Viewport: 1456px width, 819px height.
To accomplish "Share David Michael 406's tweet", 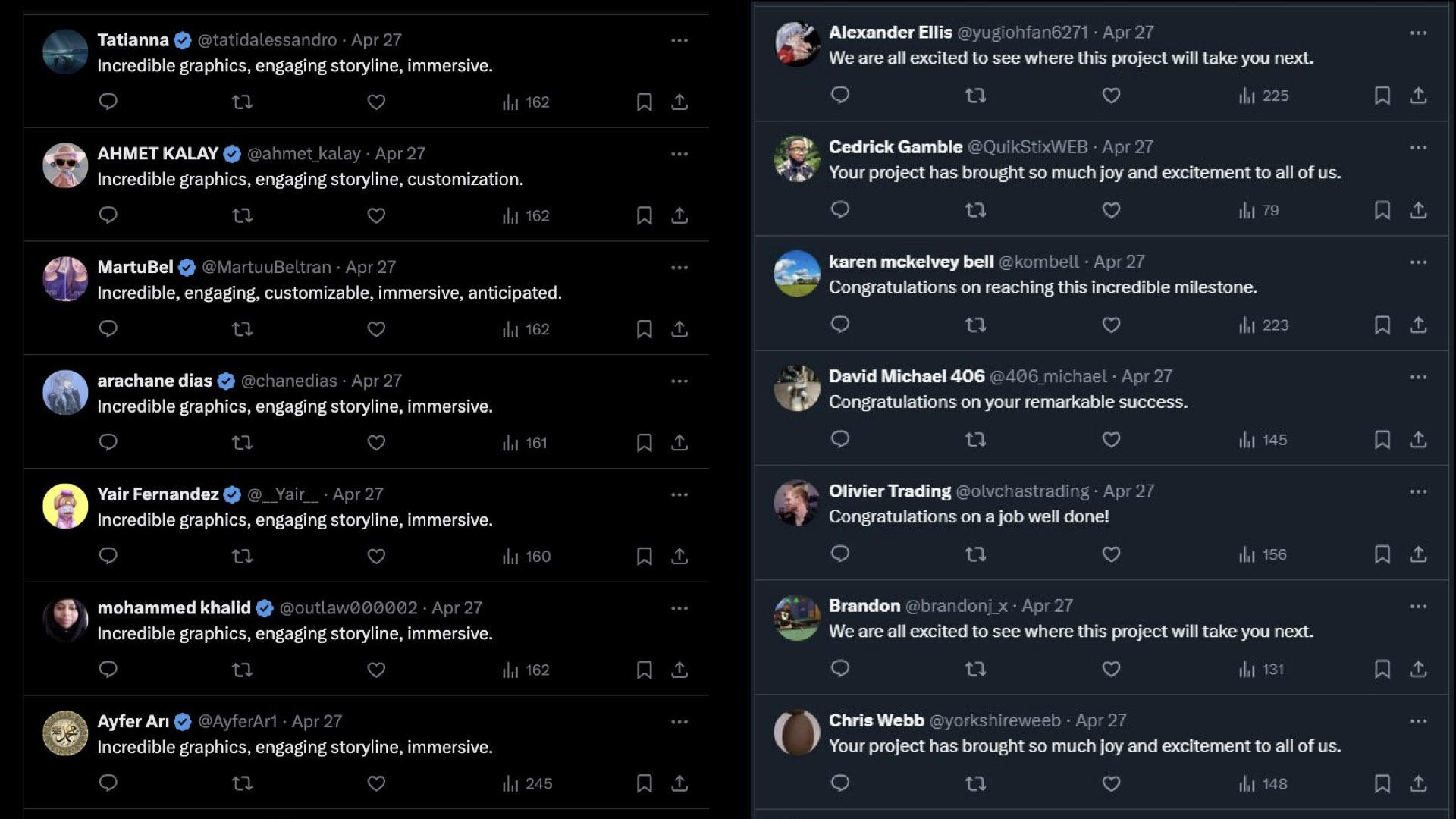I will pos(1418,440).
